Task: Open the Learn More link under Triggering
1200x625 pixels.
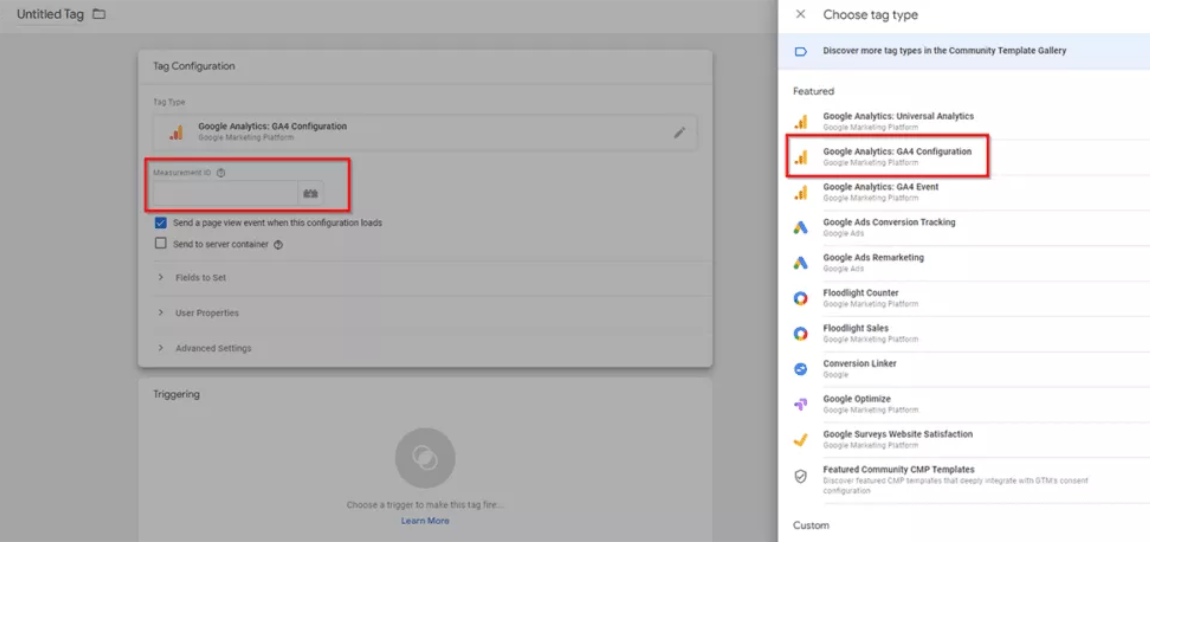Action: coord(425,521)
